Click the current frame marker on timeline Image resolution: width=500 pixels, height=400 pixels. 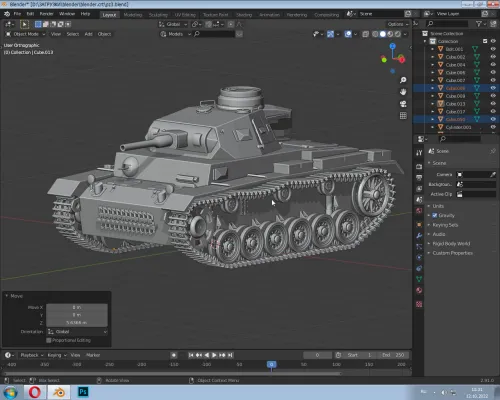tap(271, 364)
